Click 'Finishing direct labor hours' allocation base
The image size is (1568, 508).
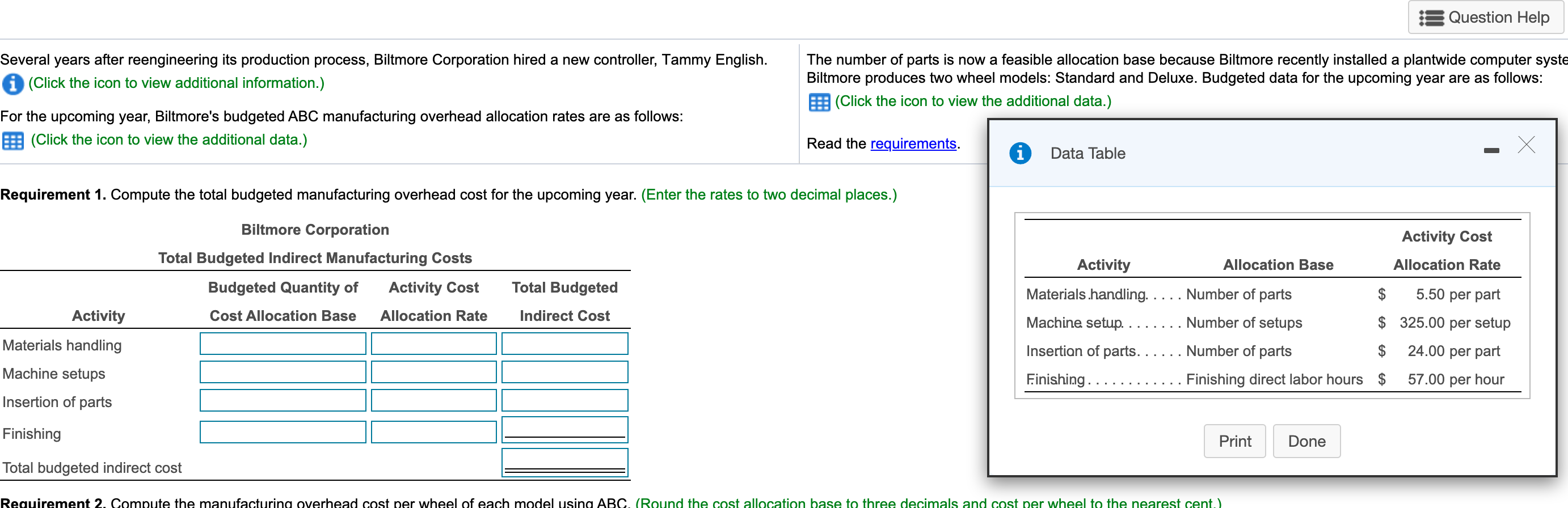(1274, 380)
